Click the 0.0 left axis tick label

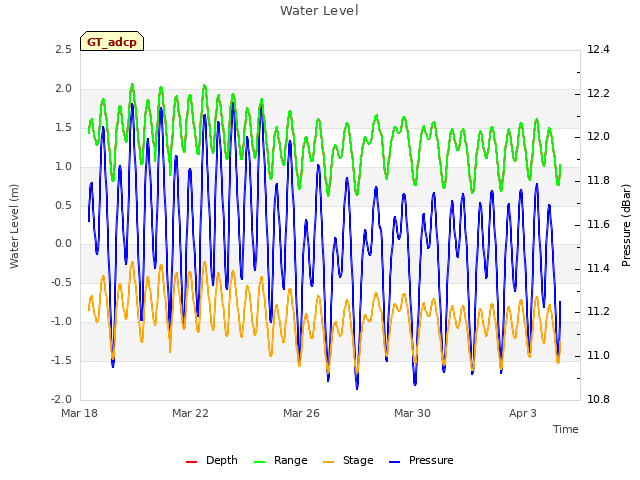click(x=63, y=244)
